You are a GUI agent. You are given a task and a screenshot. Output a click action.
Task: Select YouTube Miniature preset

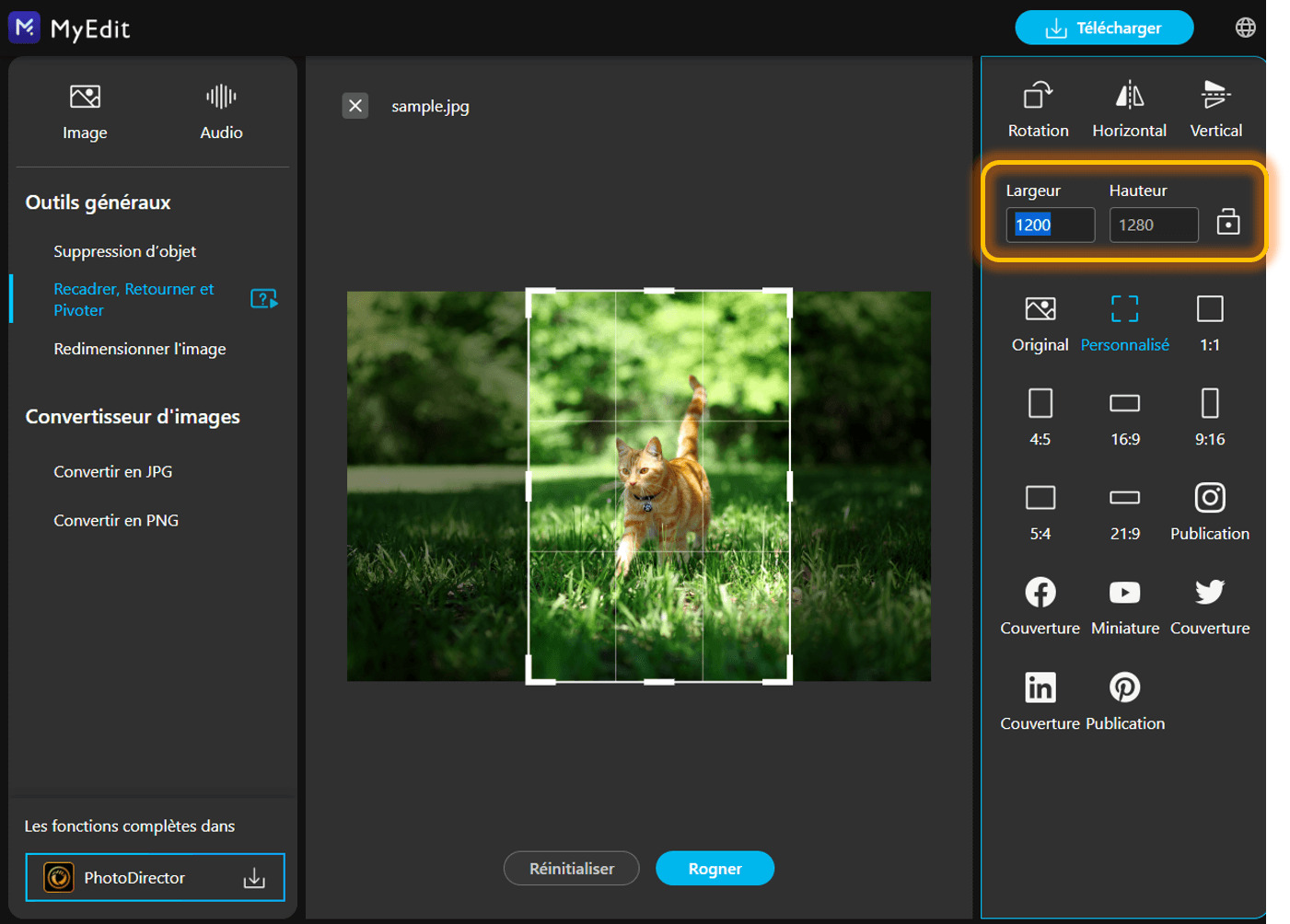1125,606
